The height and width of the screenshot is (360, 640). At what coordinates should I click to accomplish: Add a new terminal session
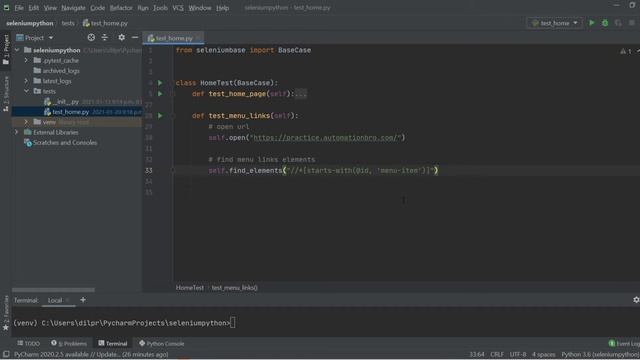tap(83, 300)
